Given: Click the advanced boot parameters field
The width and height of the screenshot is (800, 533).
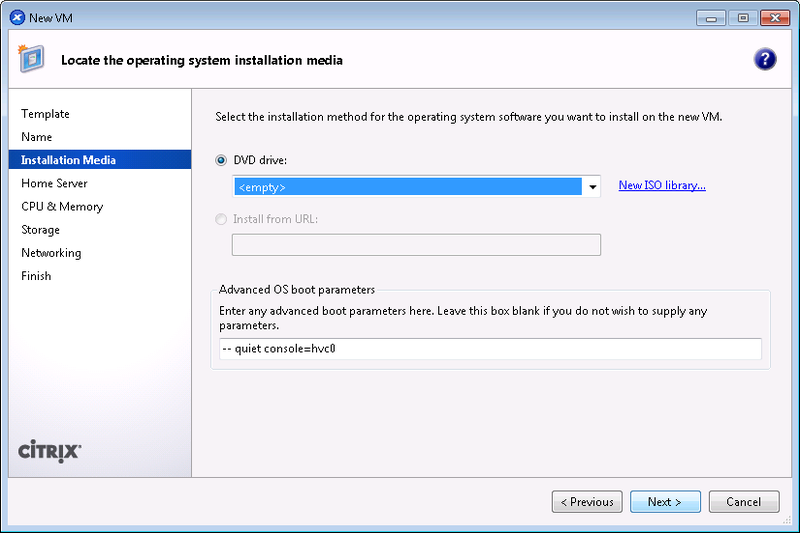Looking at the screenshot, I should point(490,349).
